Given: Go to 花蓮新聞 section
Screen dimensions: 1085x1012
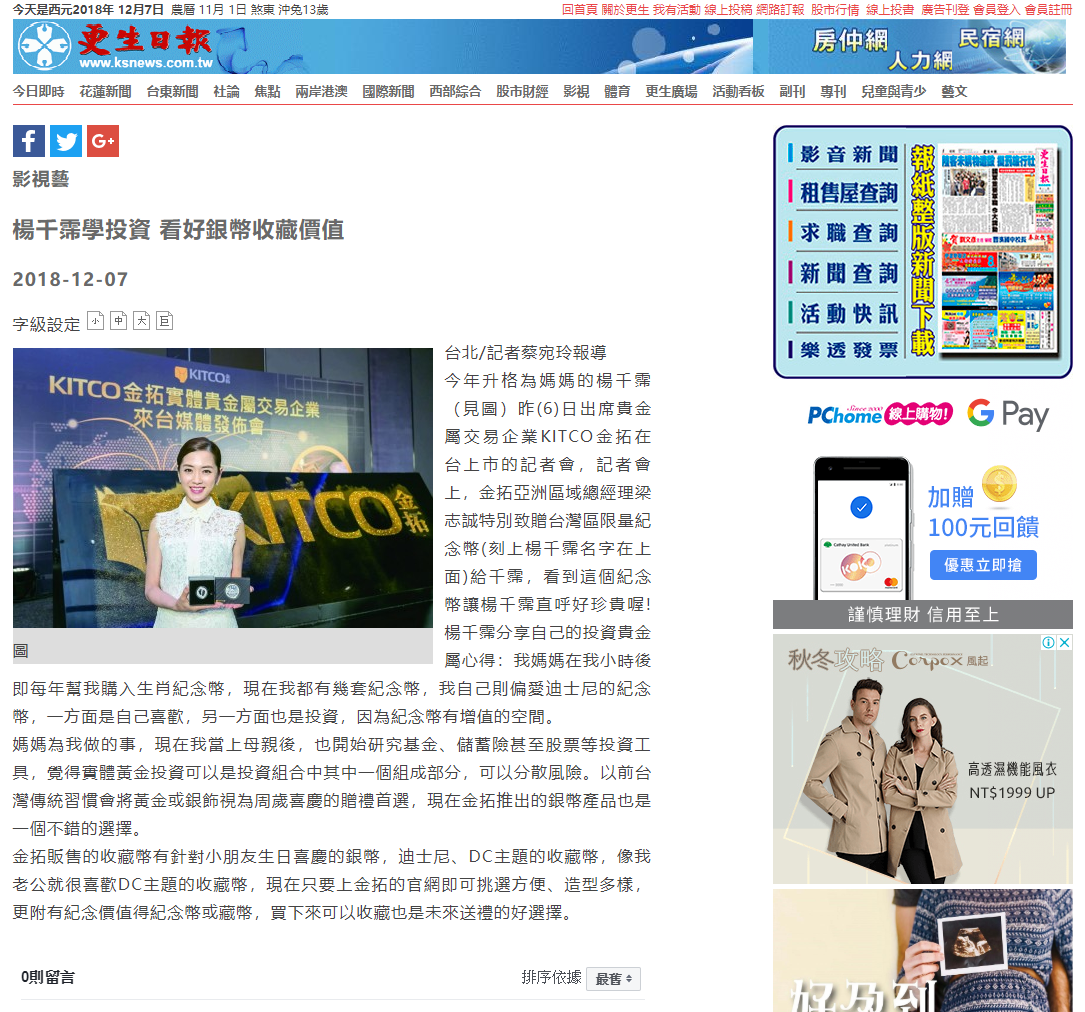Looking at the screenshot, I should pyautogui.click(x=105, y=91).
